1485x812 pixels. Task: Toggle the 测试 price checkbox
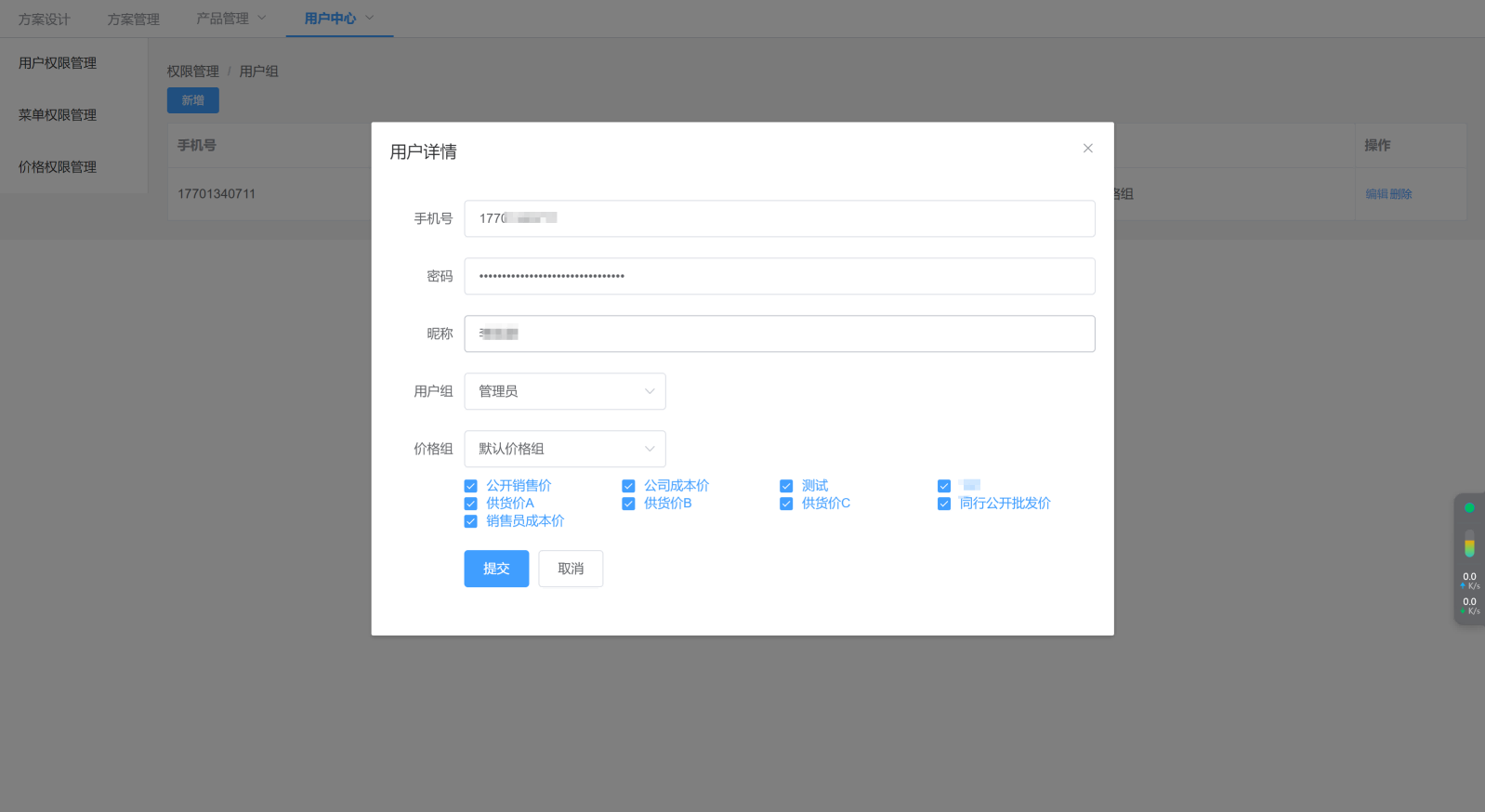pyautogui.click(x=786, y=486)
